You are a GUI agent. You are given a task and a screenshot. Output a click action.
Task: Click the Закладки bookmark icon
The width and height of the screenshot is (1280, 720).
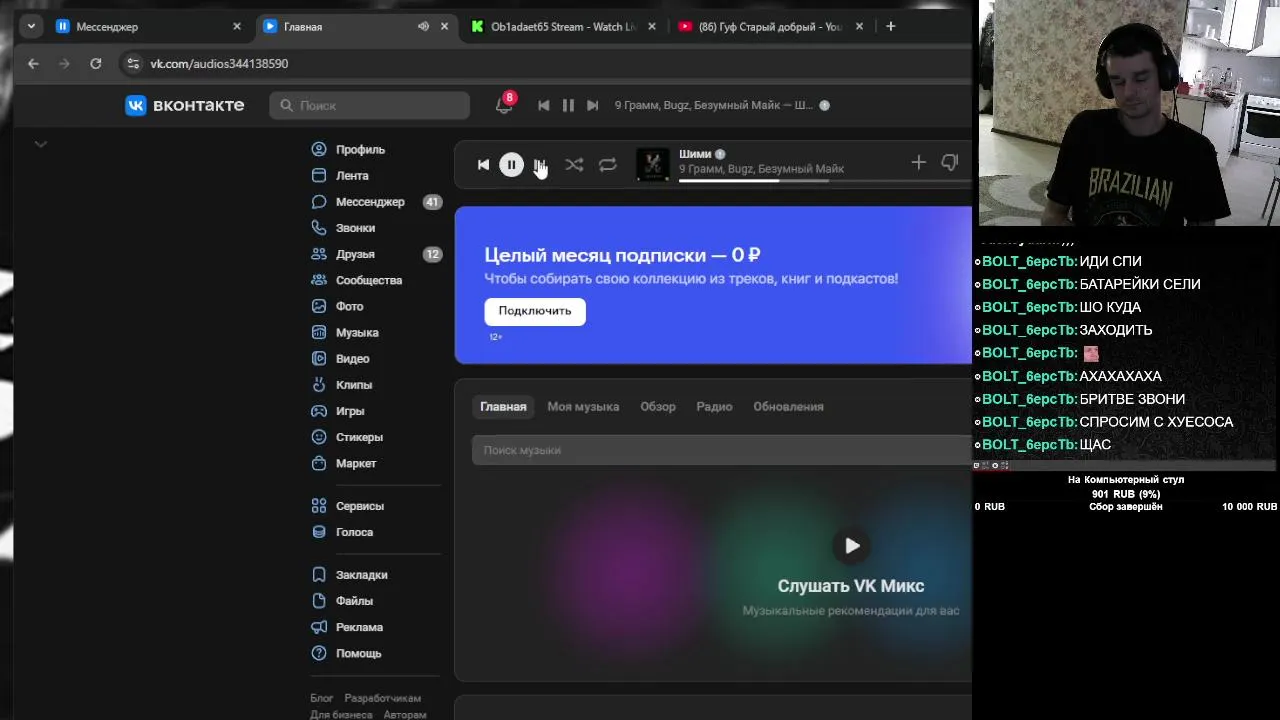319,575
